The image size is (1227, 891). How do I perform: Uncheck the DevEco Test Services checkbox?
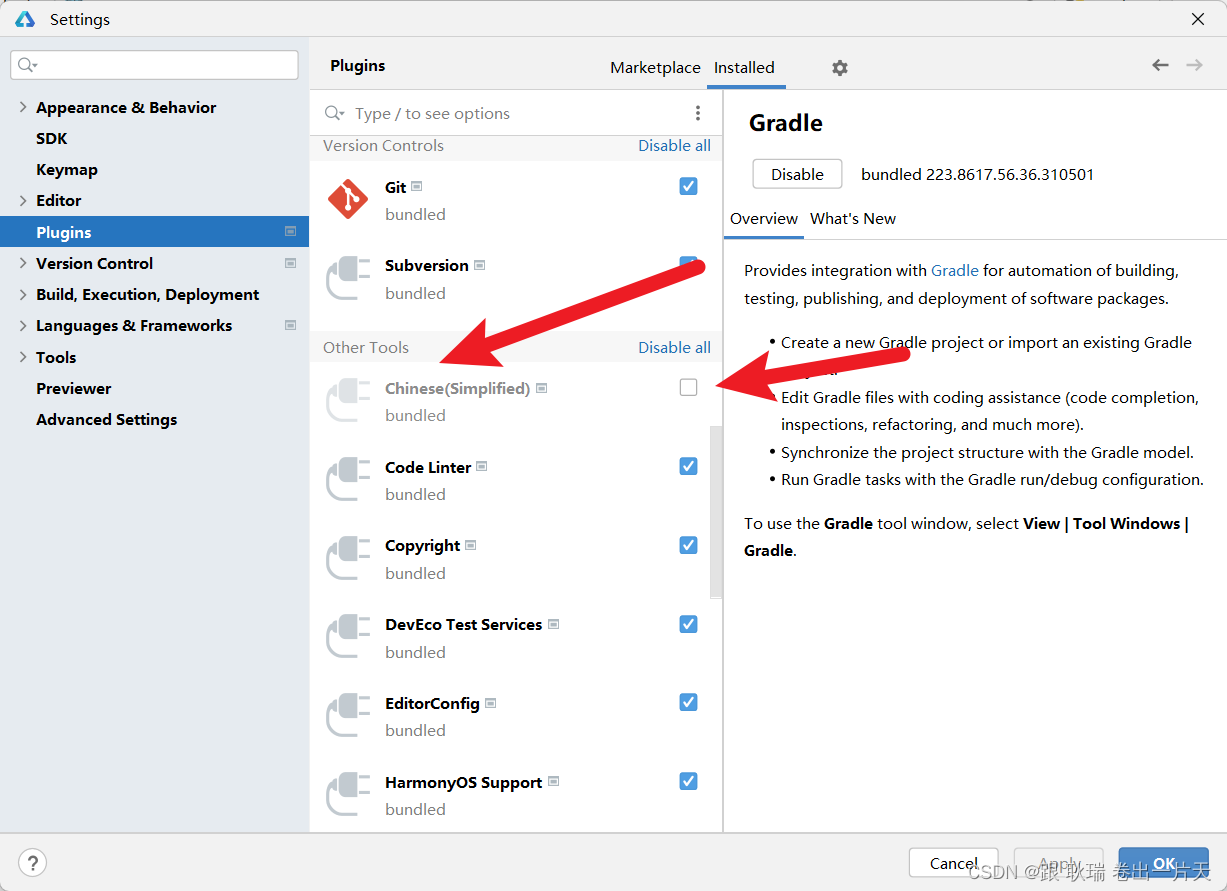click(688, 624)
